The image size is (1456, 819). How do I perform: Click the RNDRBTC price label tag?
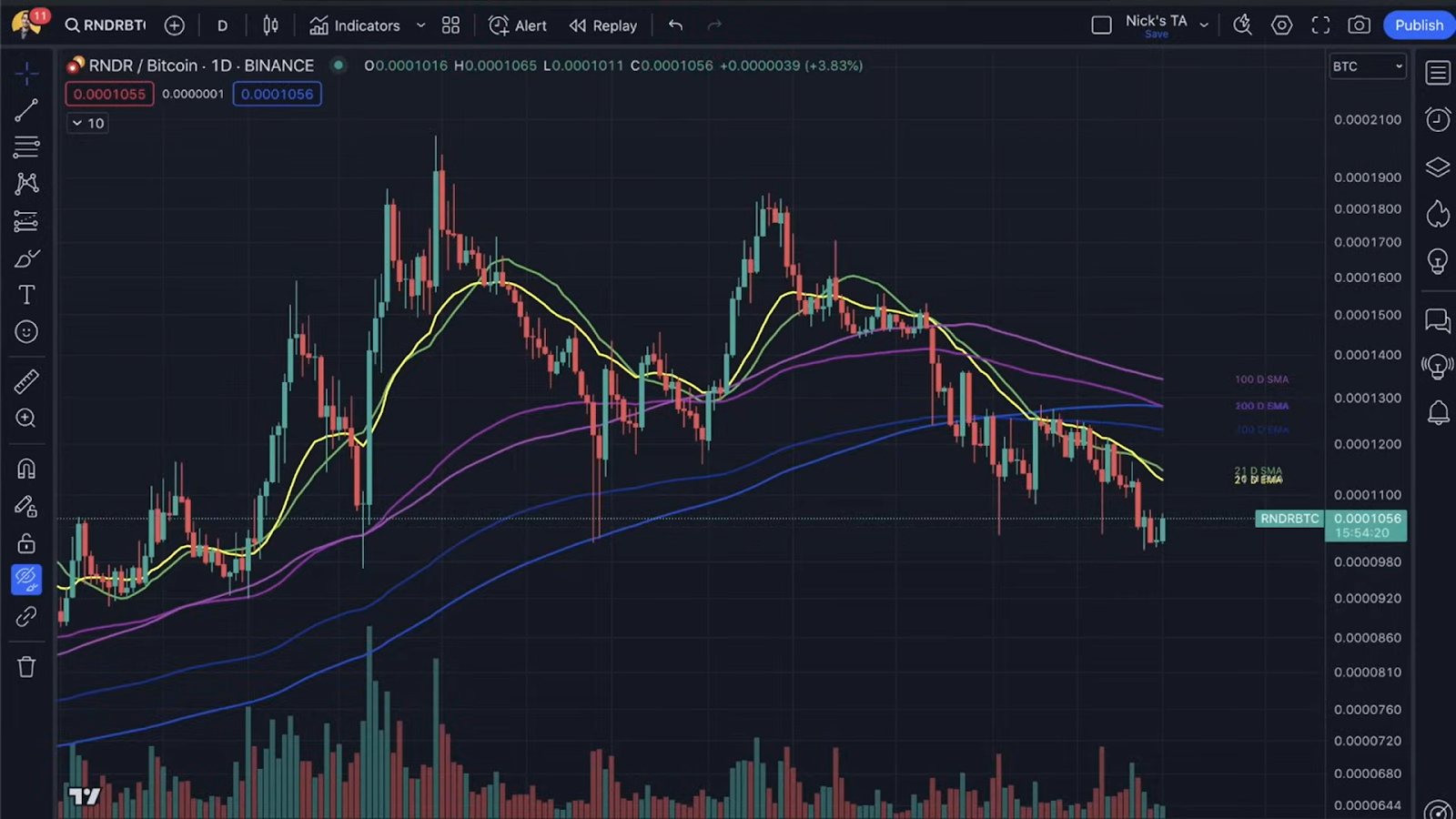point(1289,519)
